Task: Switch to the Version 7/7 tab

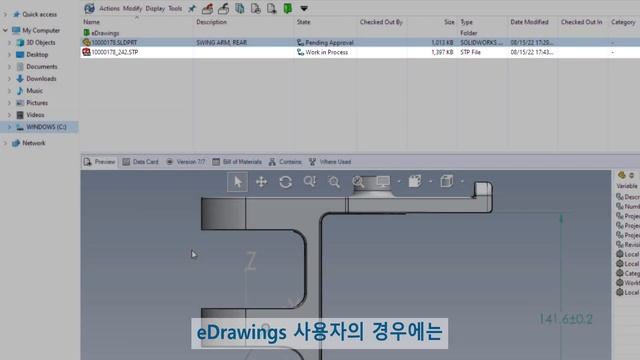Action: point(186,162)
